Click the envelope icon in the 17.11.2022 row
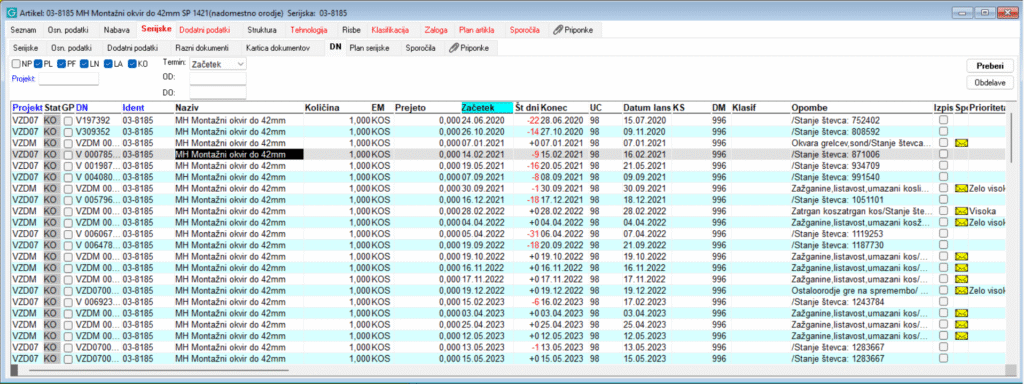Image resolution: width=1024 pixels, height=384 pixels. click(x=961, y=279)
